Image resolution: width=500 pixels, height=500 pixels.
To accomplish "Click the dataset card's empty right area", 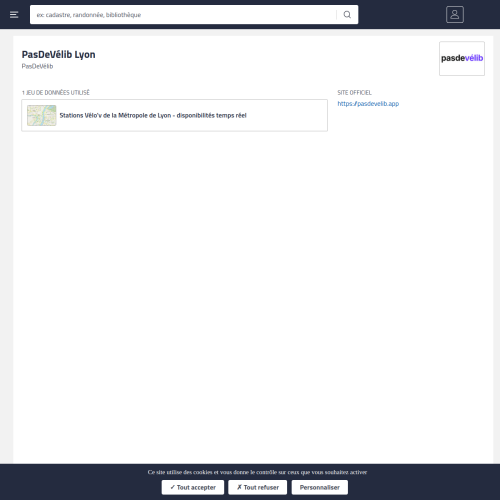I will click(287, 115).
